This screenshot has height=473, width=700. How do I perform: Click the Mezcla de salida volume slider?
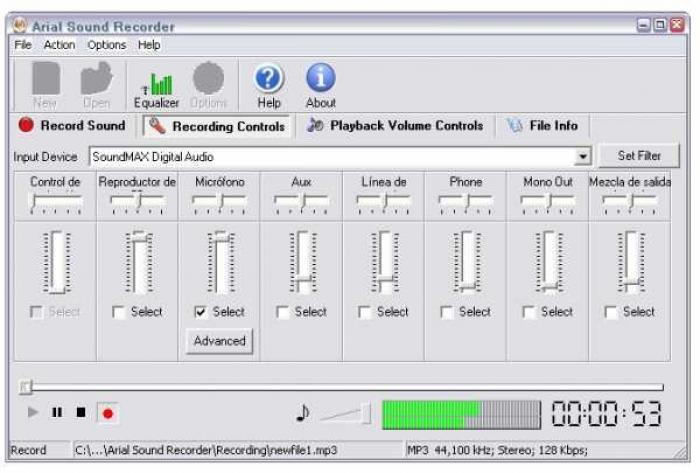pyautogui.click(x=630, y=262)
